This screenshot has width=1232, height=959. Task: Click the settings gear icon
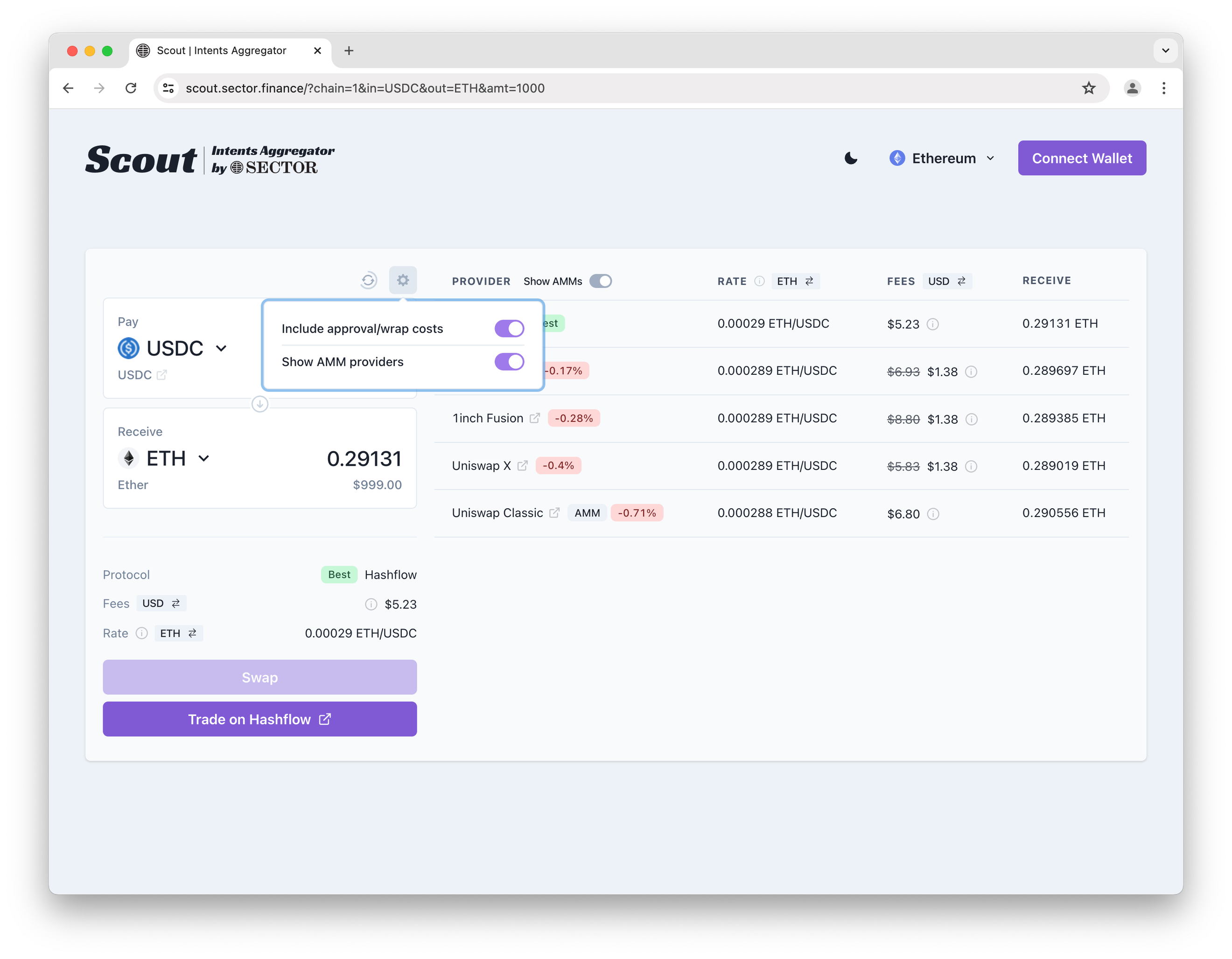point(403,280)
